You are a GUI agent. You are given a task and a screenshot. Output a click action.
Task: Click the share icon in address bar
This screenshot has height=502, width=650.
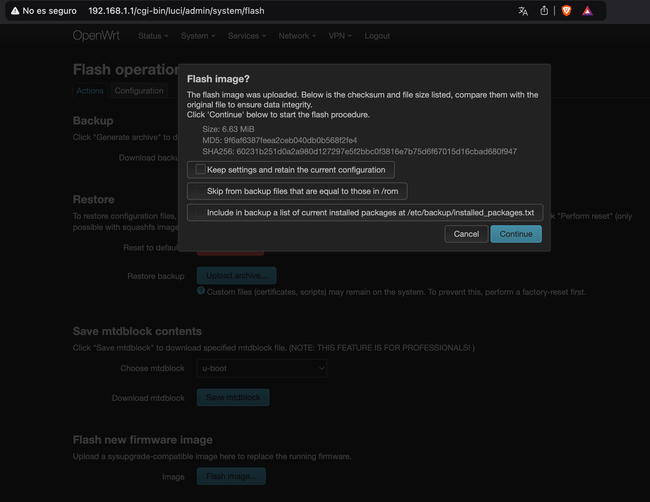[544, 11]
